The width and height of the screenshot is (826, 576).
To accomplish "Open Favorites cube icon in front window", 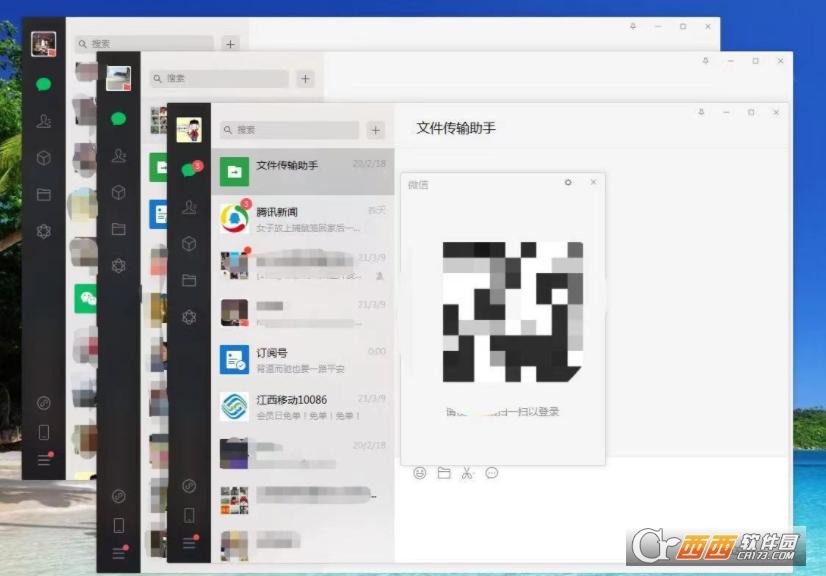I will (x=189, y=244).
